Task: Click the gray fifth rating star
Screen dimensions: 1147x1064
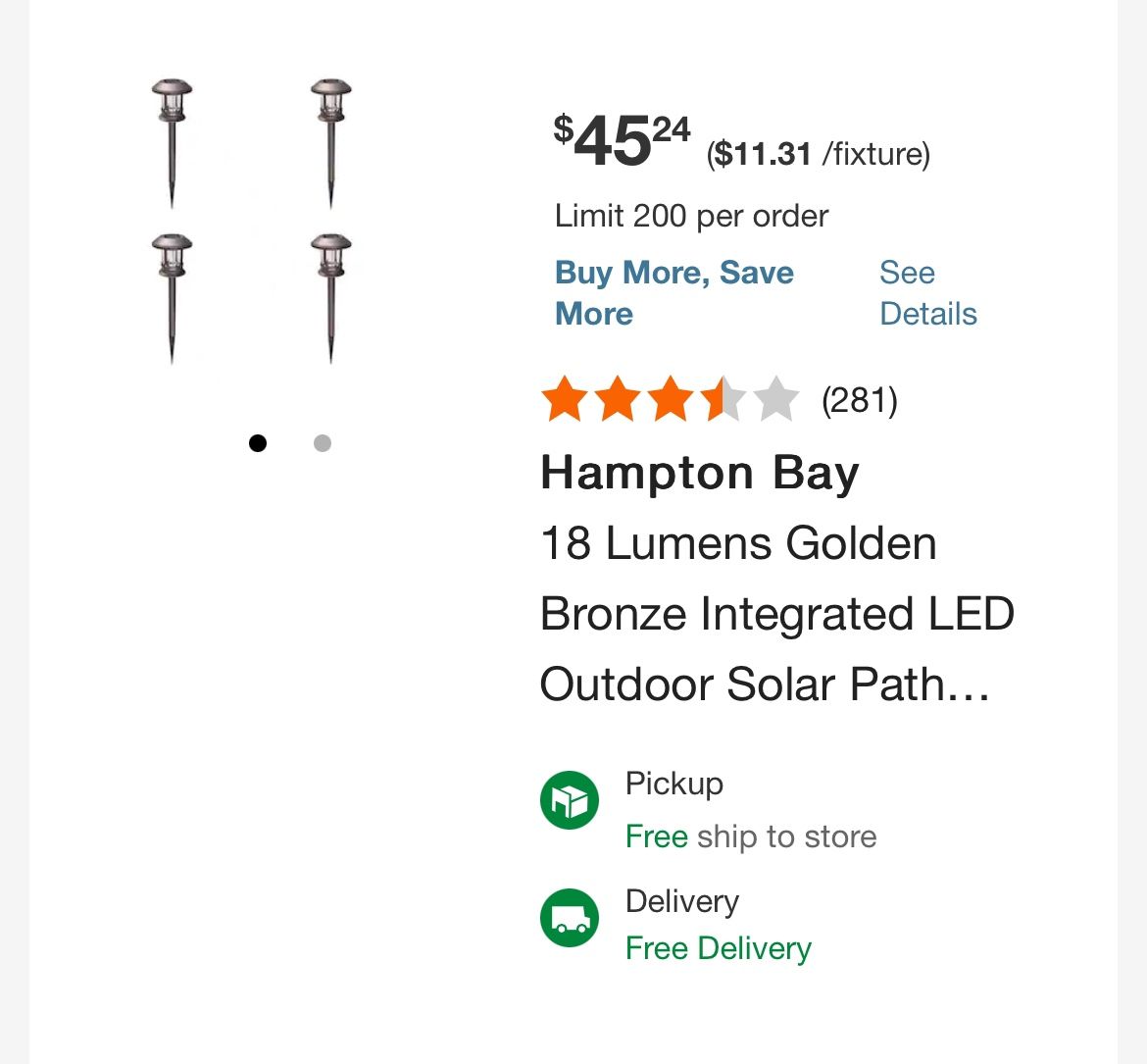Action: [x=776, y=400]
